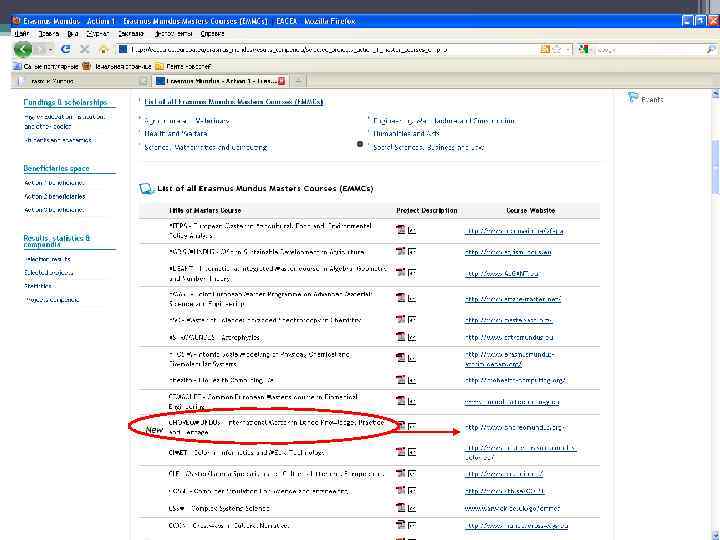The image size is (720, 540).
Task: Open Engineering, Manufacture and Construction link
Action: click(x=444, y=121)
